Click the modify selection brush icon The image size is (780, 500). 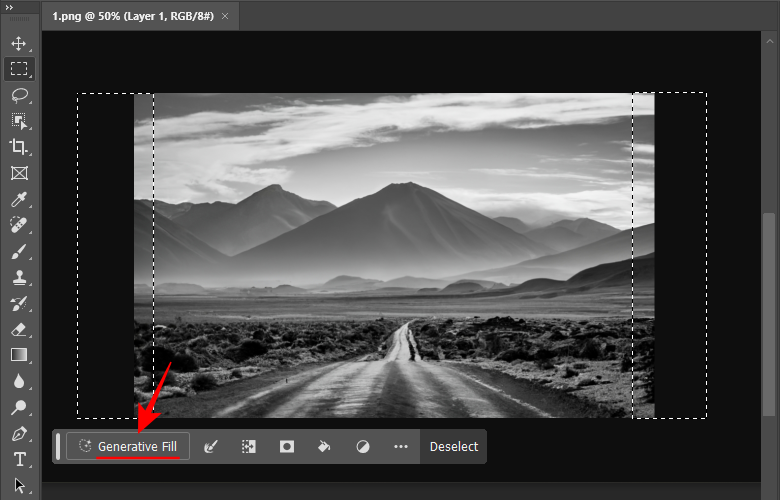(211, 447)
